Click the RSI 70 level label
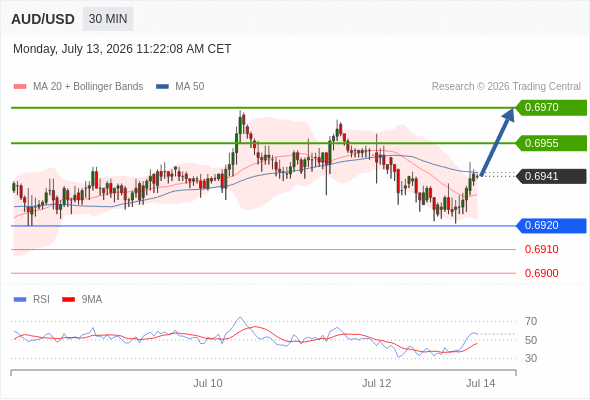This screenshot has width=590, height=400. pyautogui.click(x=531, y=321)
